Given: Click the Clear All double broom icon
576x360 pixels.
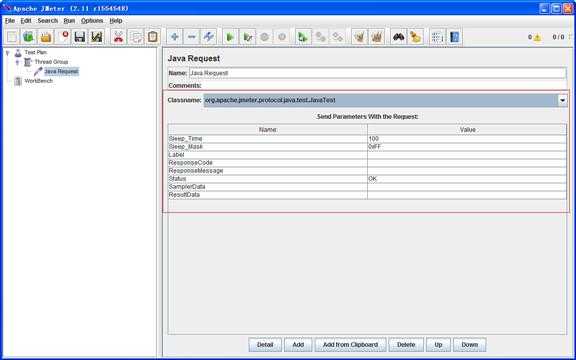Looking at the screenshot, I should (x=377, y=37).
